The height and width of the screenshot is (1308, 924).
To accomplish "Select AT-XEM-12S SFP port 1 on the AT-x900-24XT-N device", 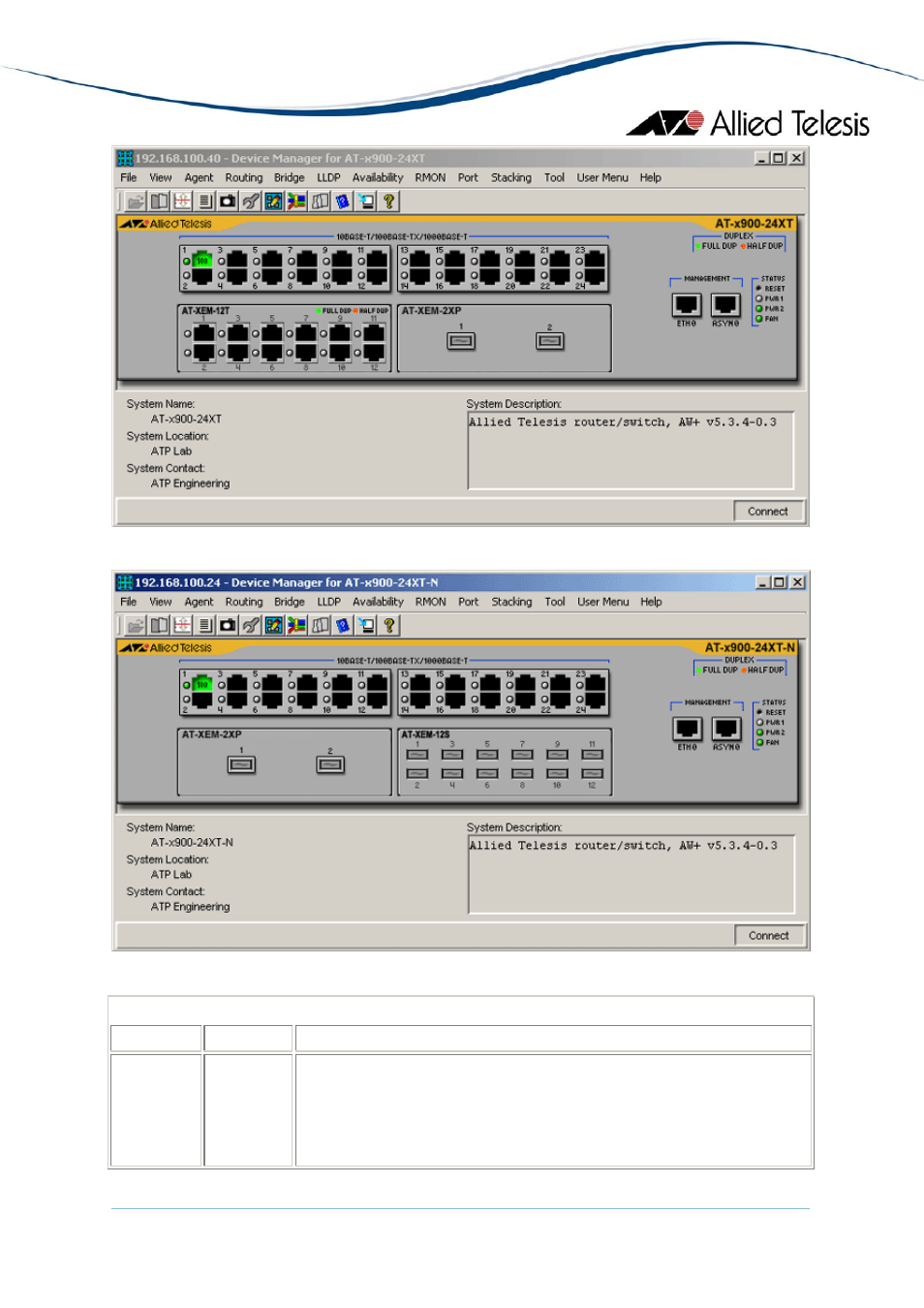I will pyautogui.click(x=417, y=755).
